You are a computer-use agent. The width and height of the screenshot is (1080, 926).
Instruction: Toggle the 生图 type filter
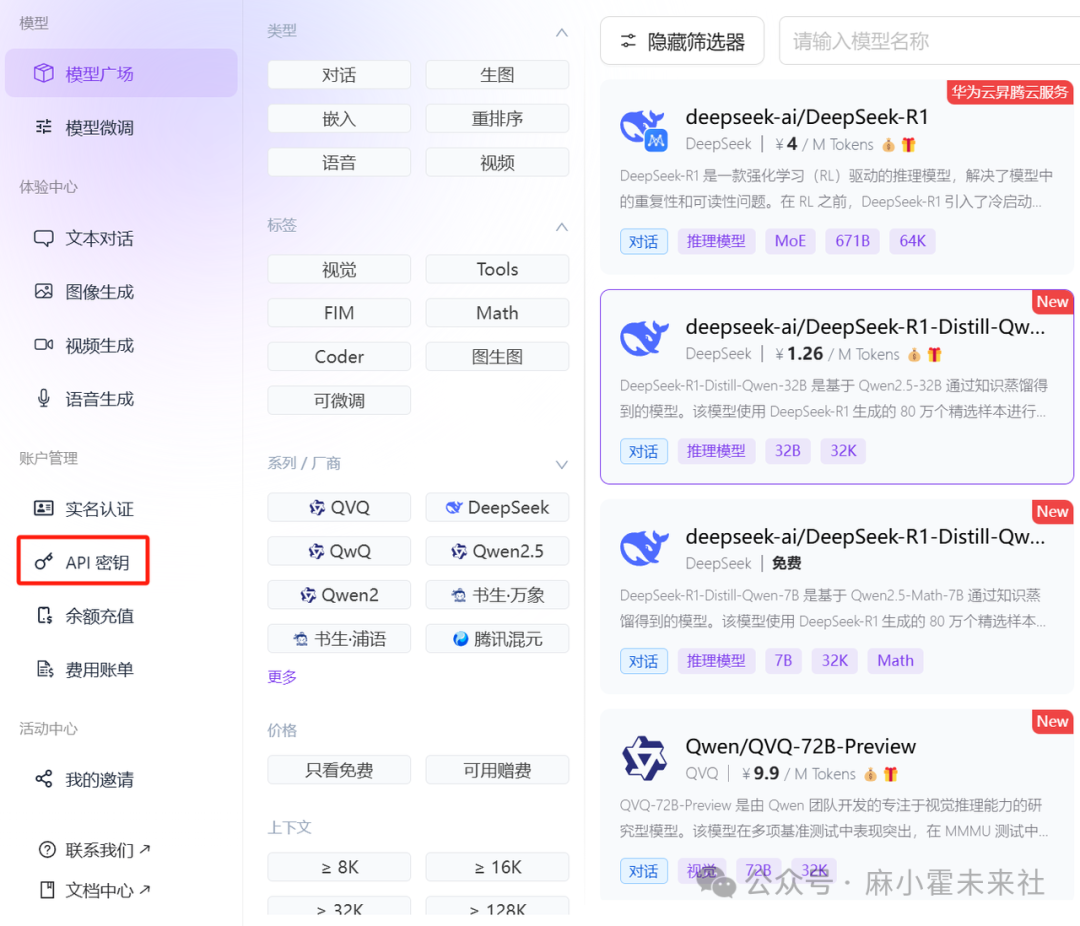[x=497, y=74]
